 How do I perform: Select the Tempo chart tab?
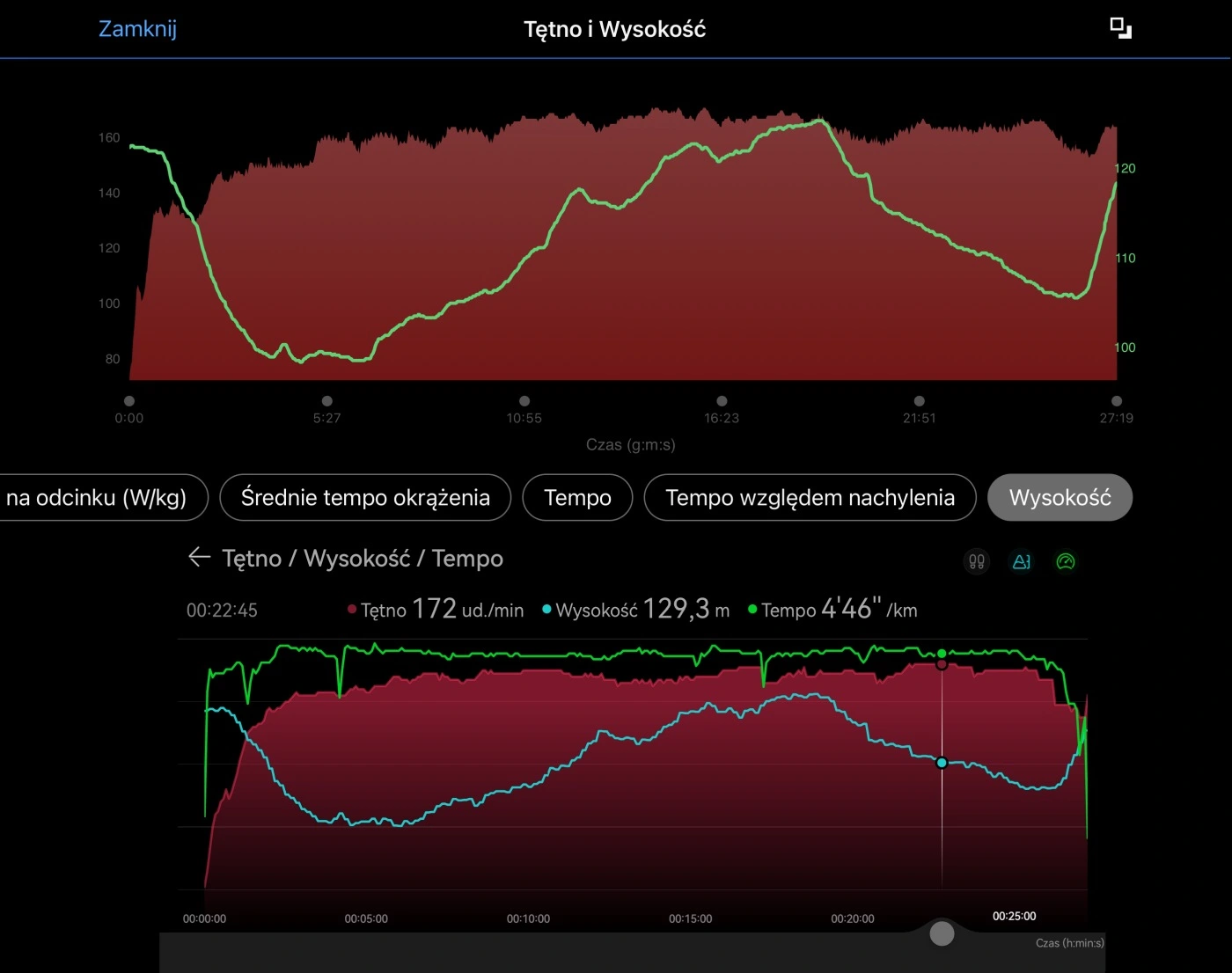(577, 498)
